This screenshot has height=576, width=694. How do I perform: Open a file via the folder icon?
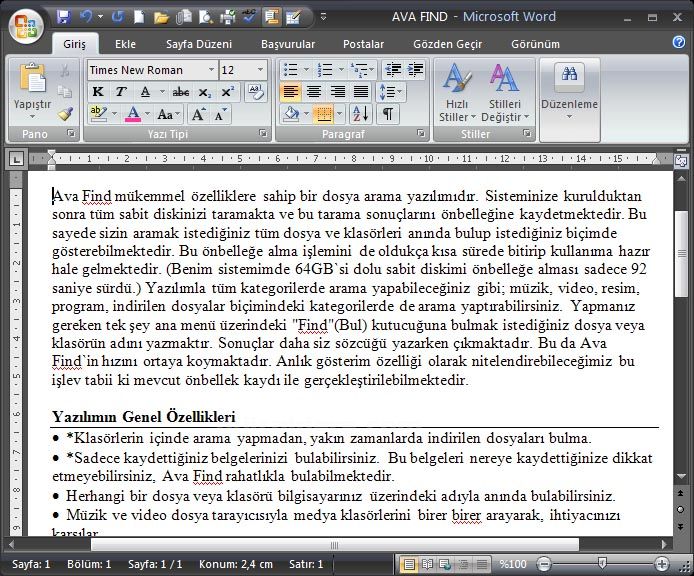pyautogui.click(x=161, y=17)
